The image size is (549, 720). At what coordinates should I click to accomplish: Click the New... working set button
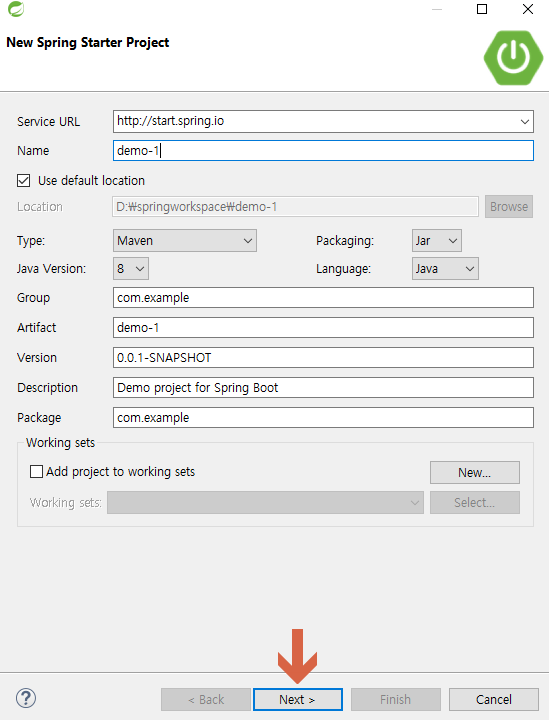tap(475, 472)
